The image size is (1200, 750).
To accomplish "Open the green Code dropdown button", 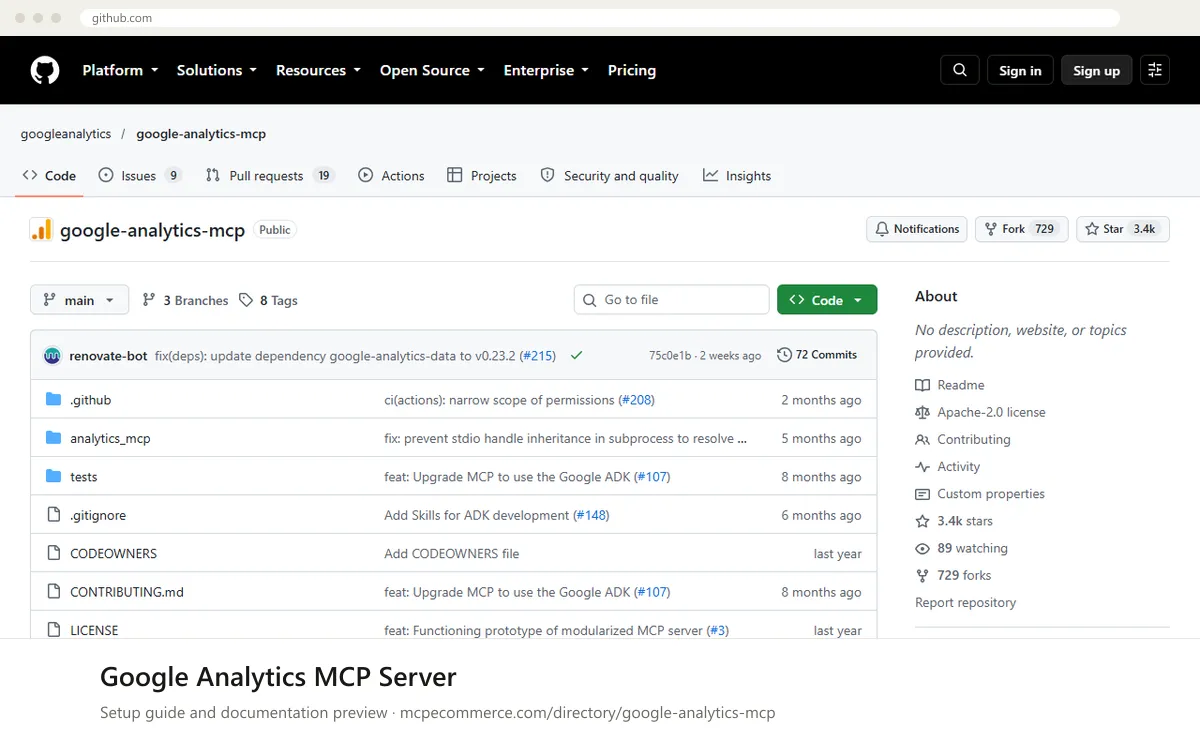I will coord(827,300).
